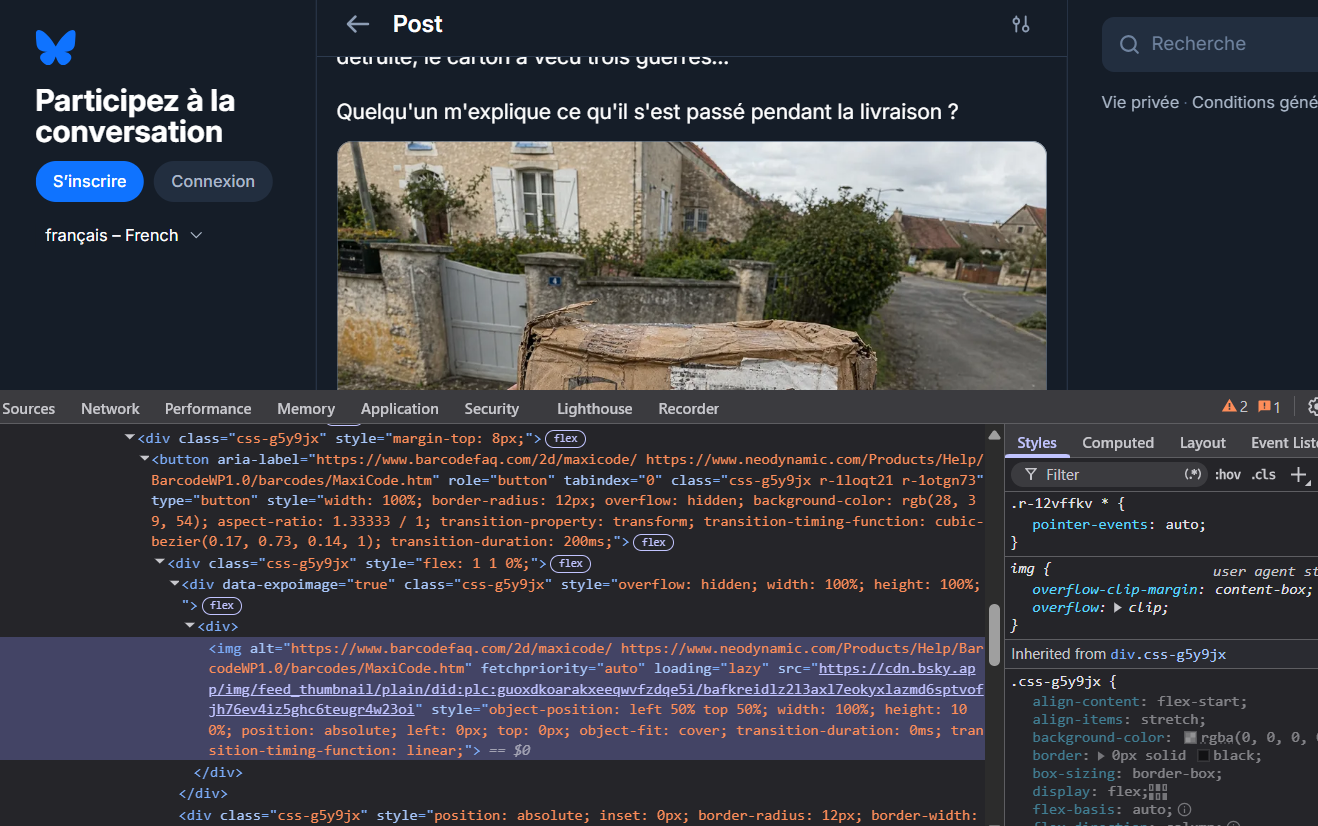1318x826 pixels.
Task: Click the Bluesky butterfly logo
Action: click(55, 47)
